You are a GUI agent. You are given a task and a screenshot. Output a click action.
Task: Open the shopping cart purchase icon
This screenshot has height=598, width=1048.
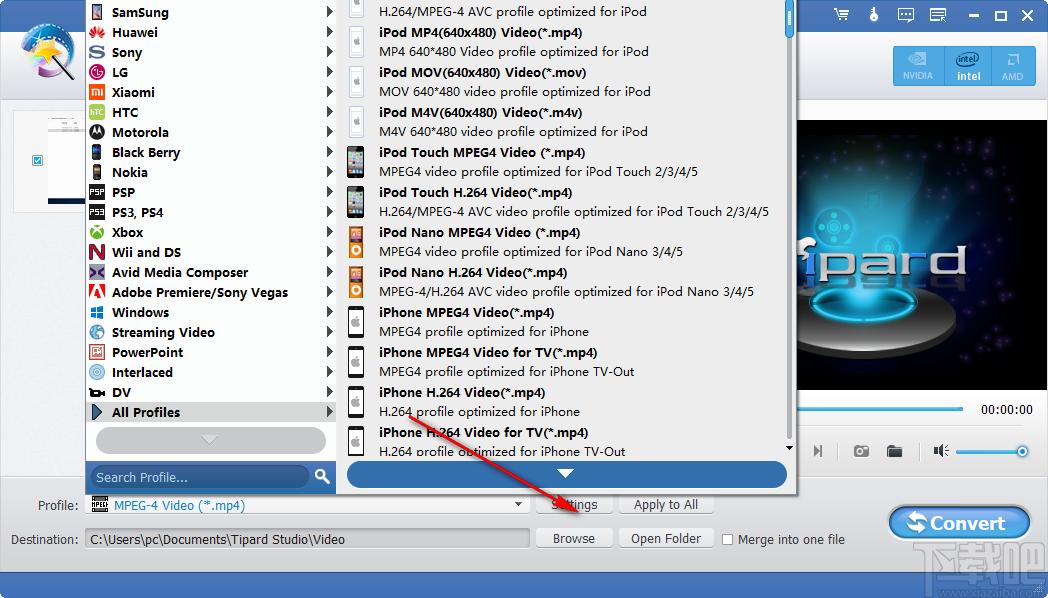click(841, 15)
